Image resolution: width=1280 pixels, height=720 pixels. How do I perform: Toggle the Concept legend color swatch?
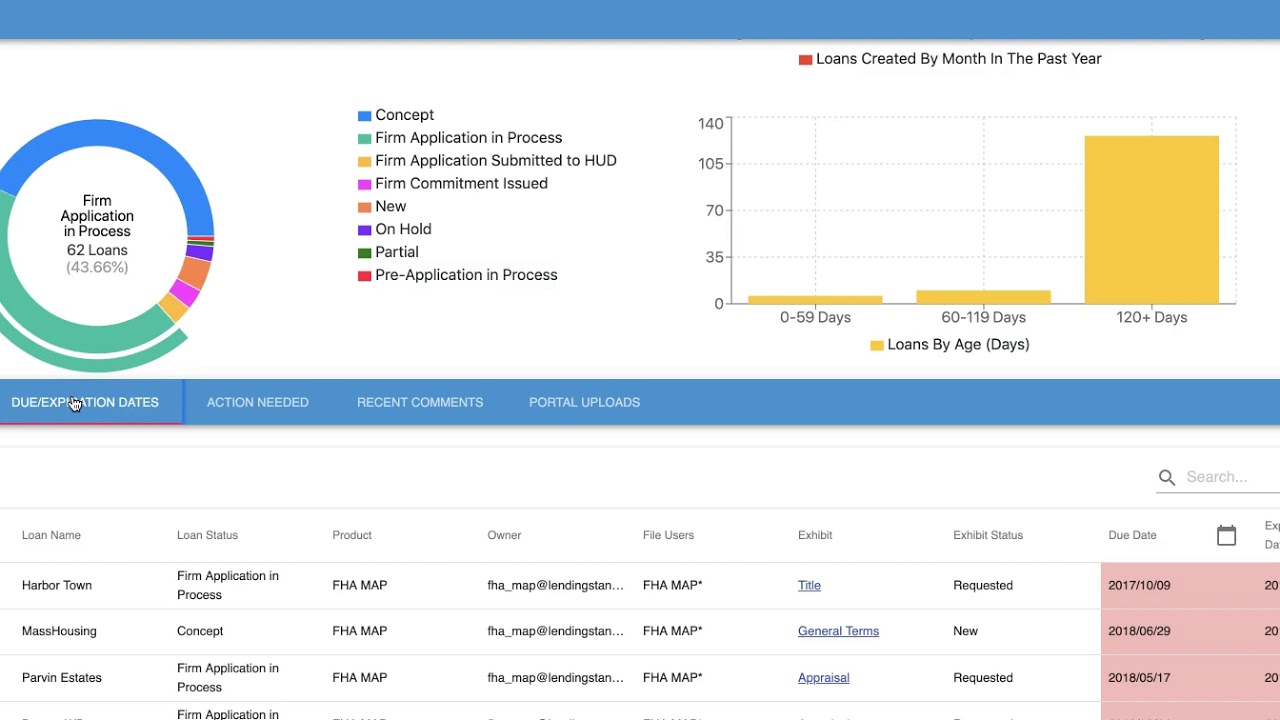pos(365,116)
